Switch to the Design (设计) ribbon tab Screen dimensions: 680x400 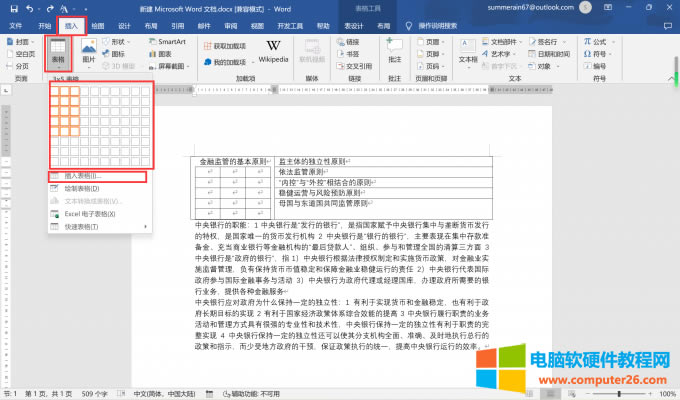pyautogui.click(x=123, y=24)
